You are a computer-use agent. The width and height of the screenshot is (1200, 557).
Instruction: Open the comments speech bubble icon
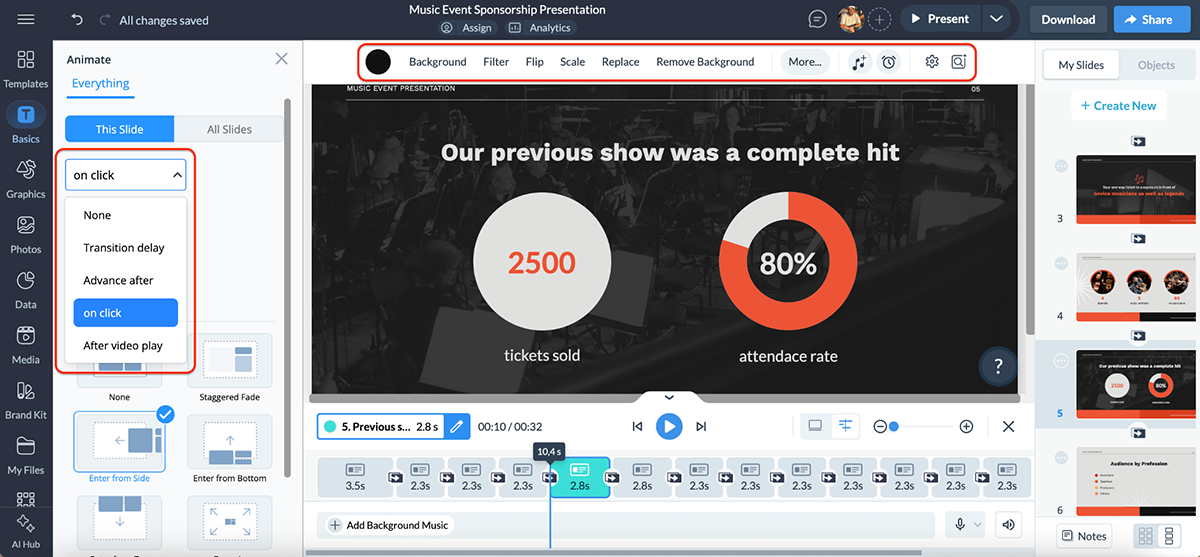point(818,19)
